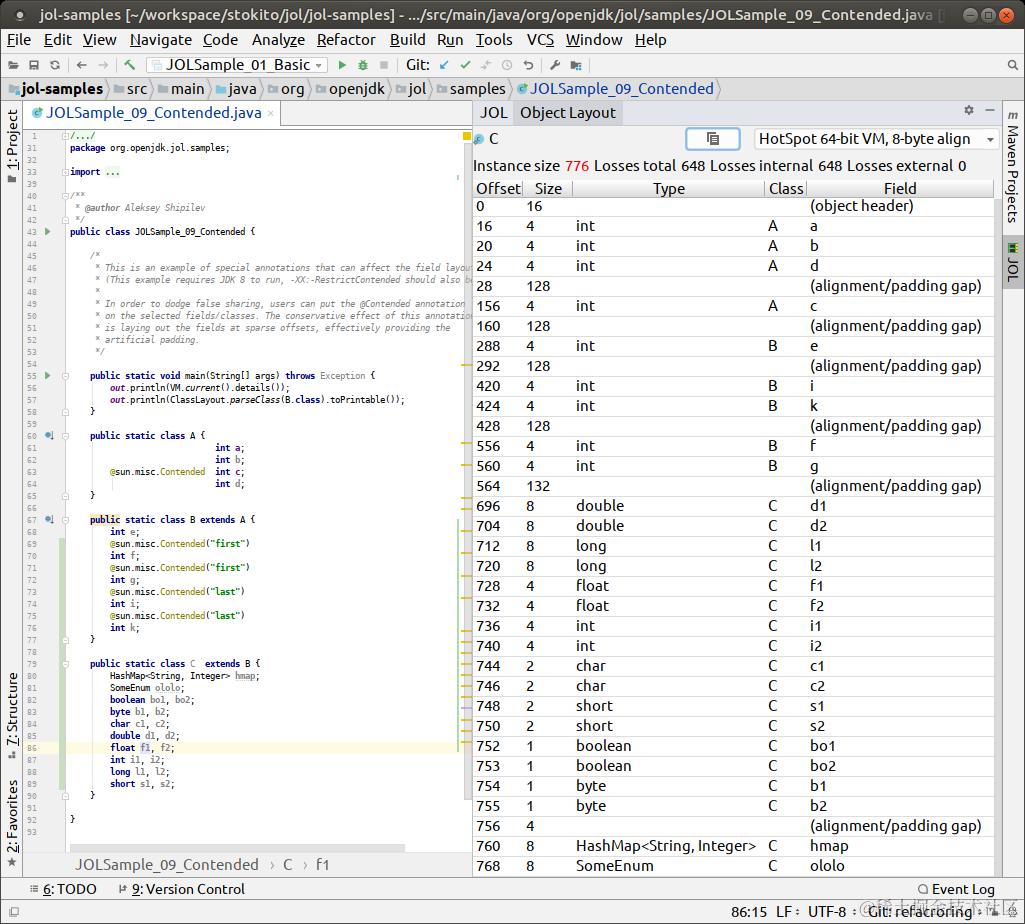Switch to the JOL tab

(x=494, y=112)
